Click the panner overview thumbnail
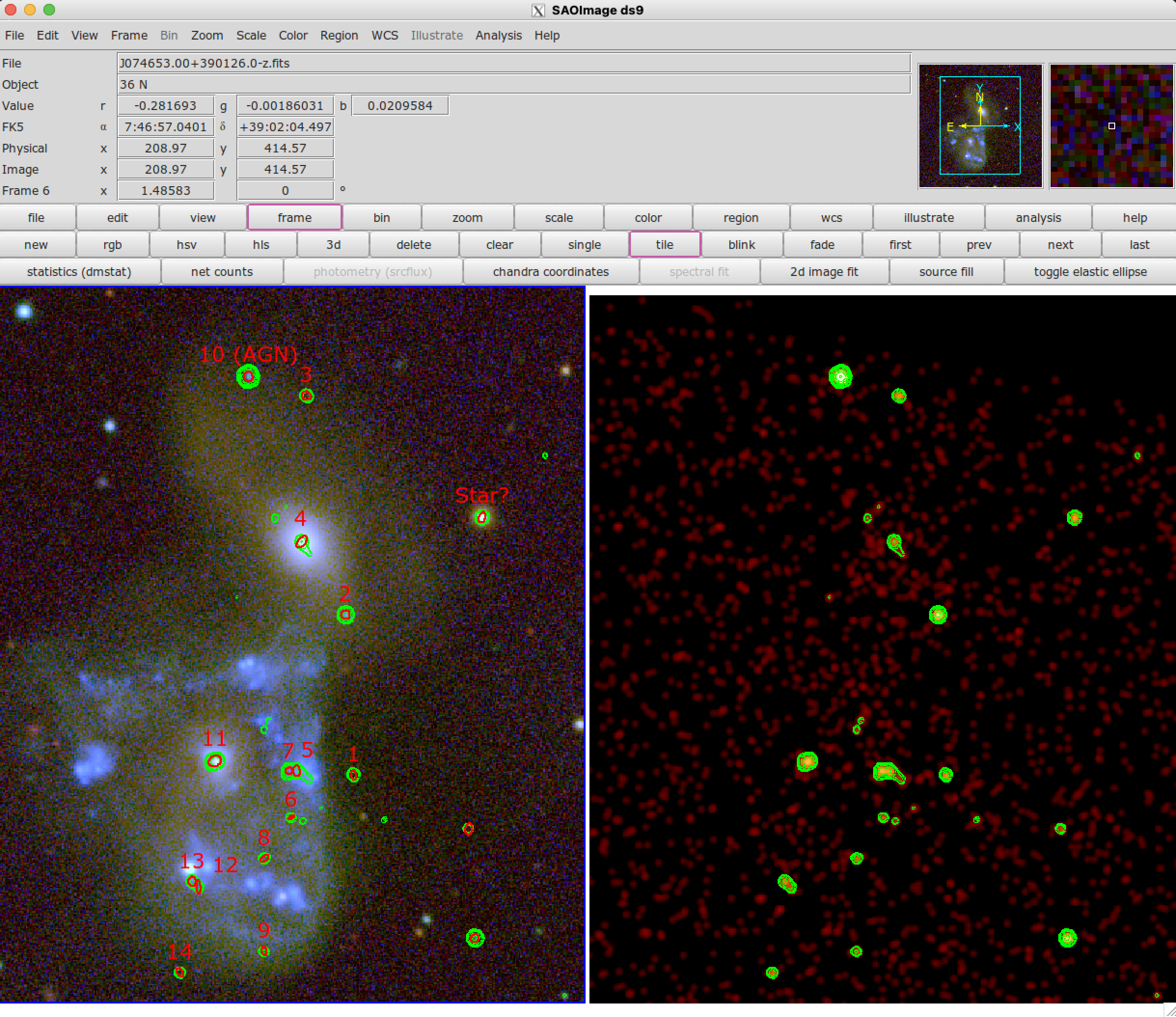The width and height of the screenshot is (1176, 1017). pos(980,126)
